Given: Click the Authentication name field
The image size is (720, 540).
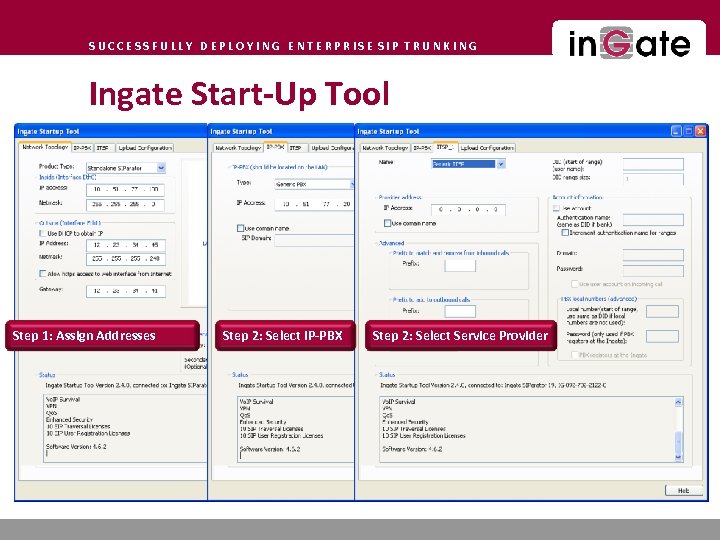Looking at the screenshot, I should [x=653, y=220].
